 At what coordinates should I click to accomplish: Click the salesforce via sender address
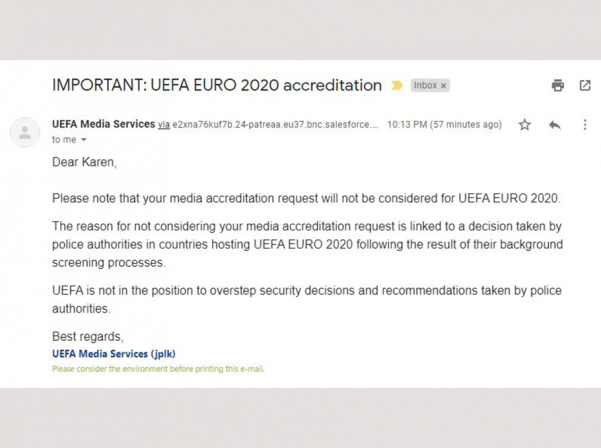coord(275,125)
